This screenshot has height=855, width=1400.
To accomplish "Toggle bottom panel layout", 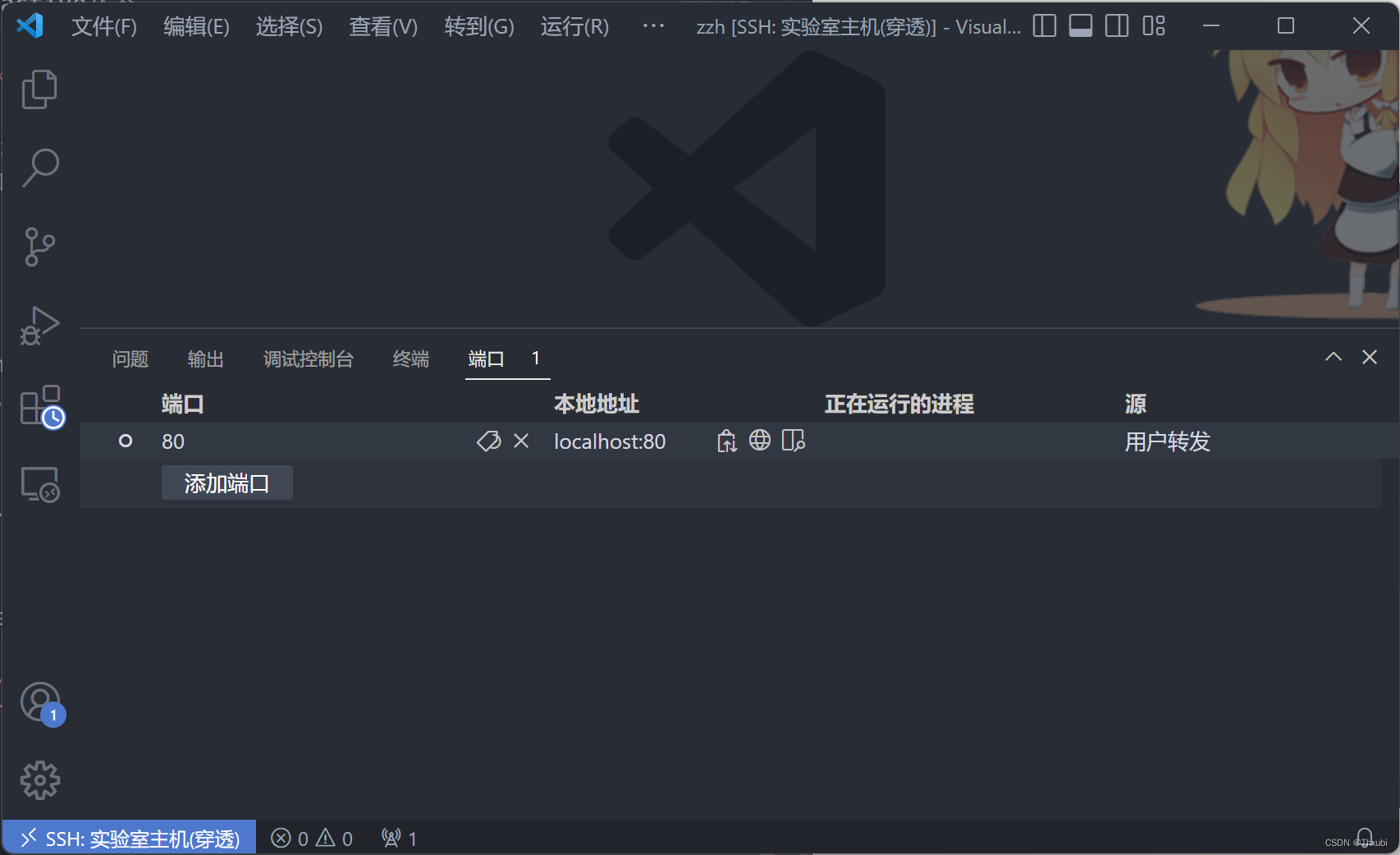I will [x=1081, y=26].
